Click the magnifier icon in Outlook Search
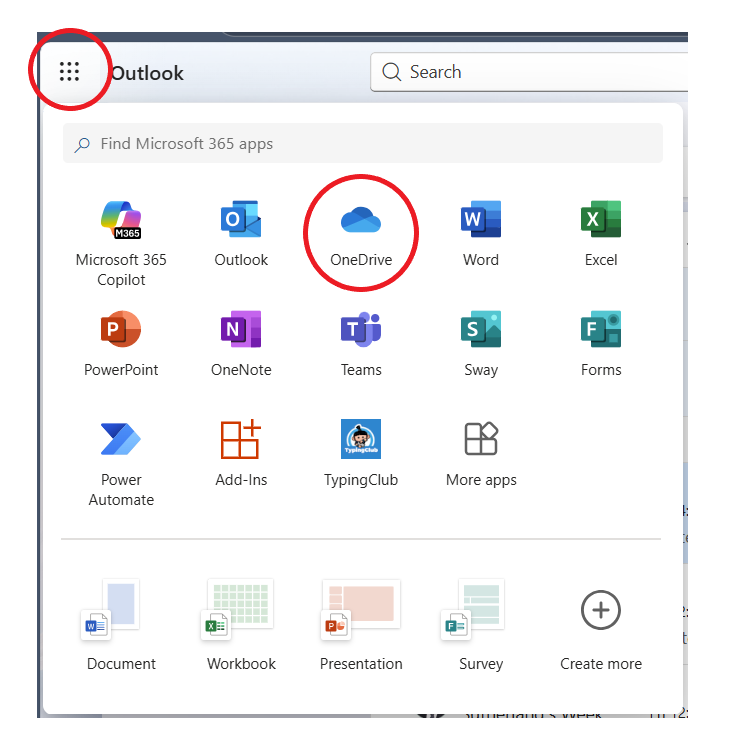The image size is (730, 749). [391, 72]
